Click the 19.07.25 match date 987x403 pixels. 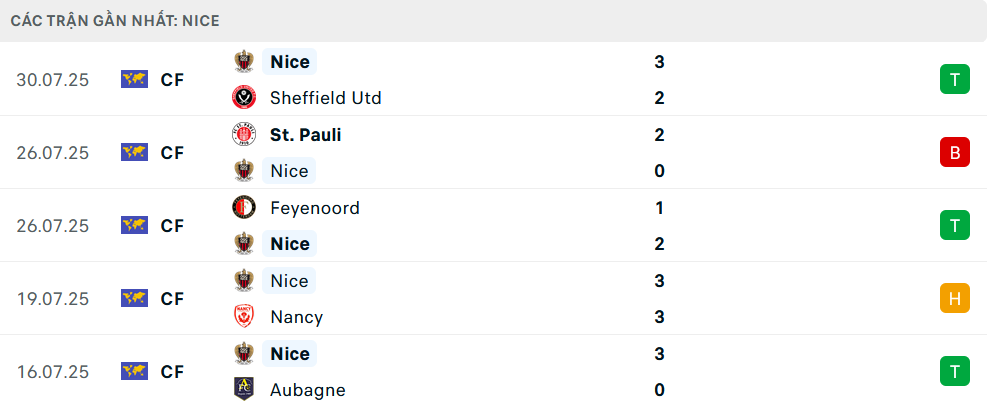53,299
